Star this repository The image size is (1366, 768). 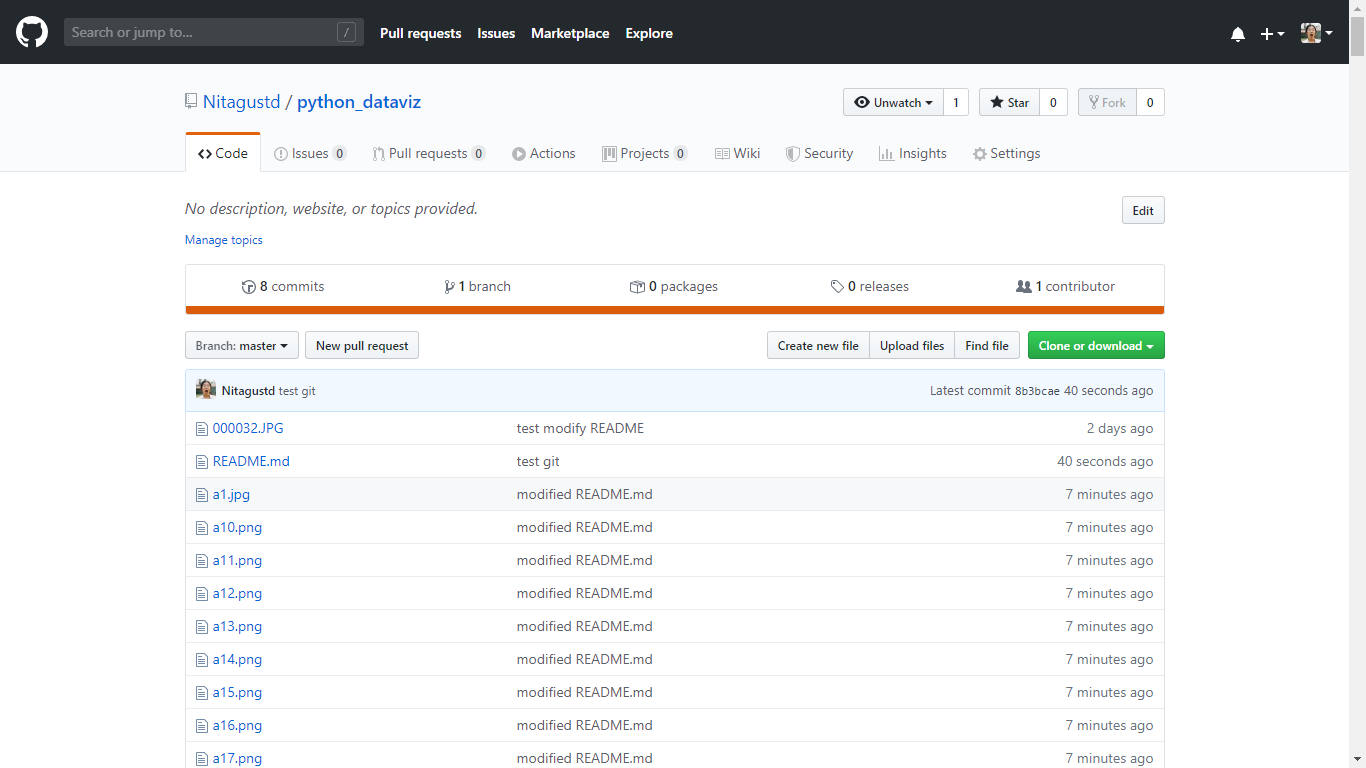tap(1009, 102)
